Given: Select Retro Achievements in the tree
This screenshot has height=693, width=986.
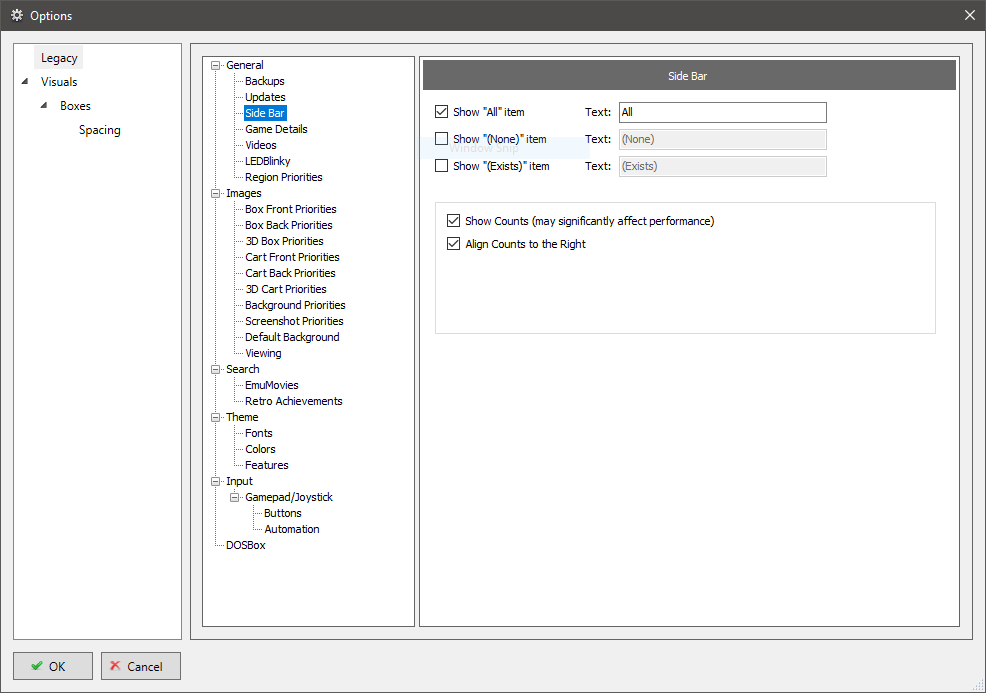Looking at the screenshot, I should click(x=293, y=401).
